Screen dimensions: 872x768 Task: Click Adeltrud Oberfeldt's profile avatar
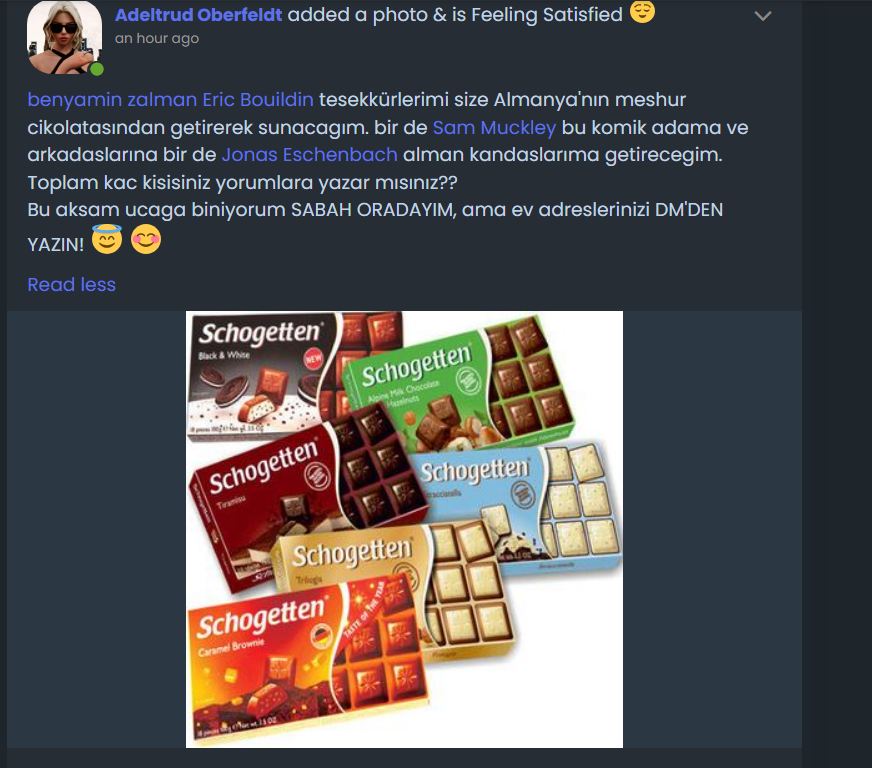point(65,37)
